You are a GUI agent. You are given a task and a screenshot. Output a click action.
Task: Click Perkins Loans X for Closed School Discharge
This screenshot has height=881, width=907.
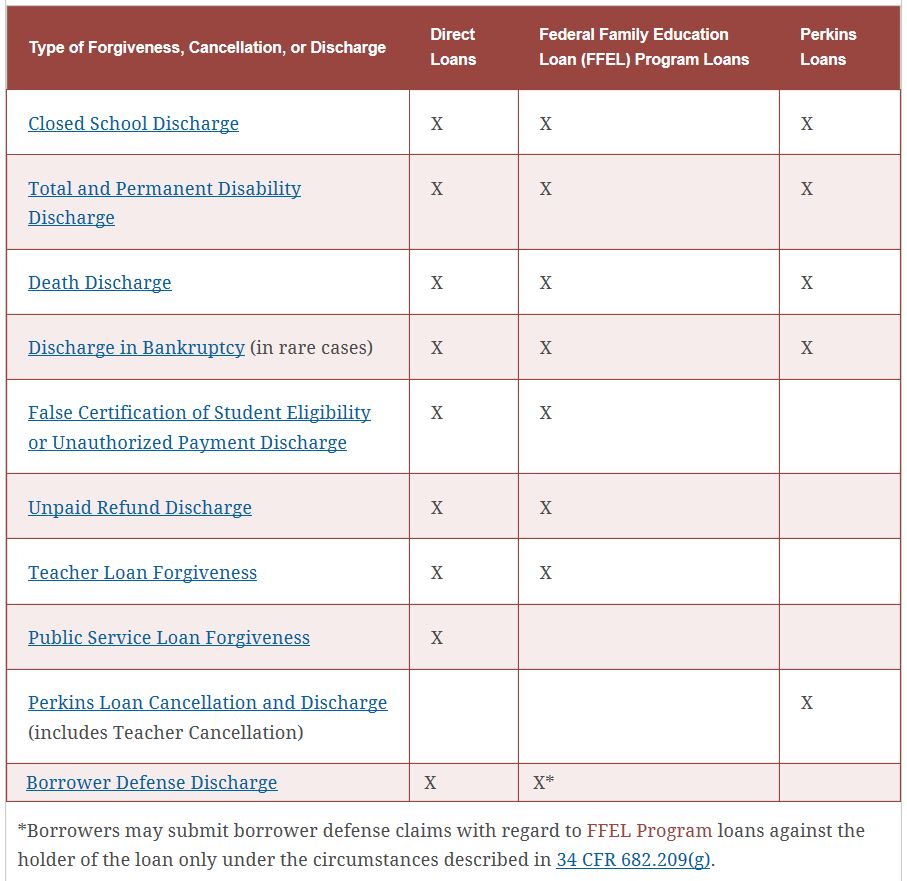coord(807,124)
